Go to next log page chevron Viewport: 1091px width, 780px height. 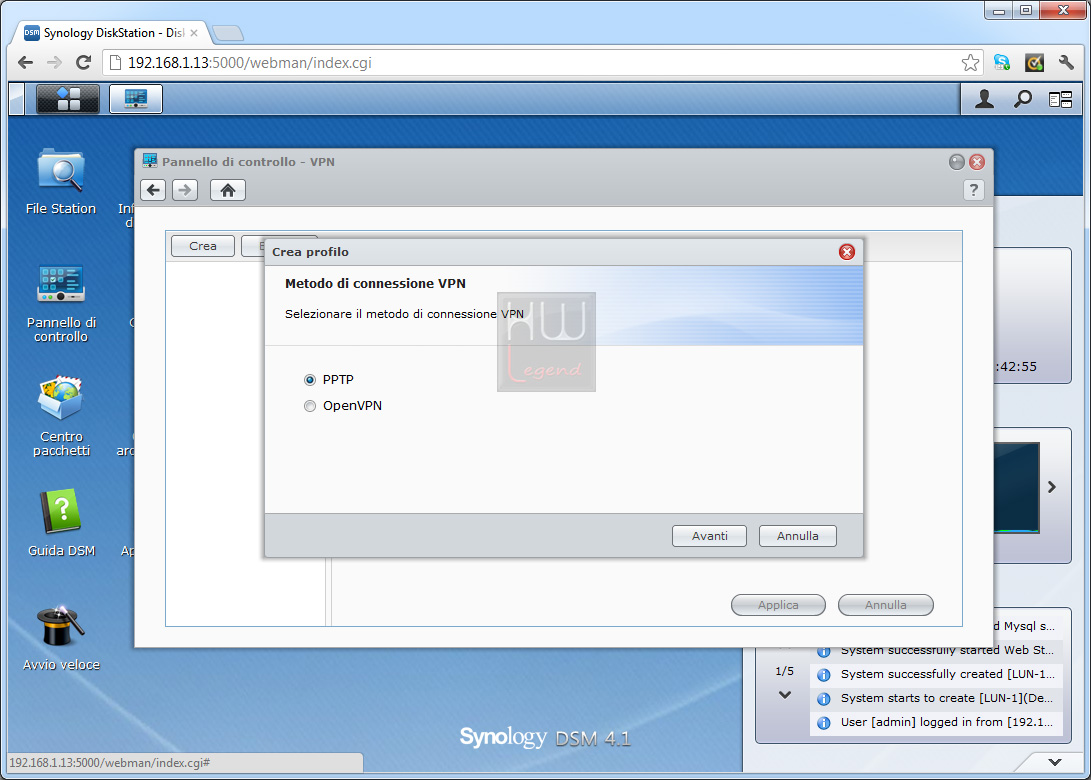pos(785,694)
